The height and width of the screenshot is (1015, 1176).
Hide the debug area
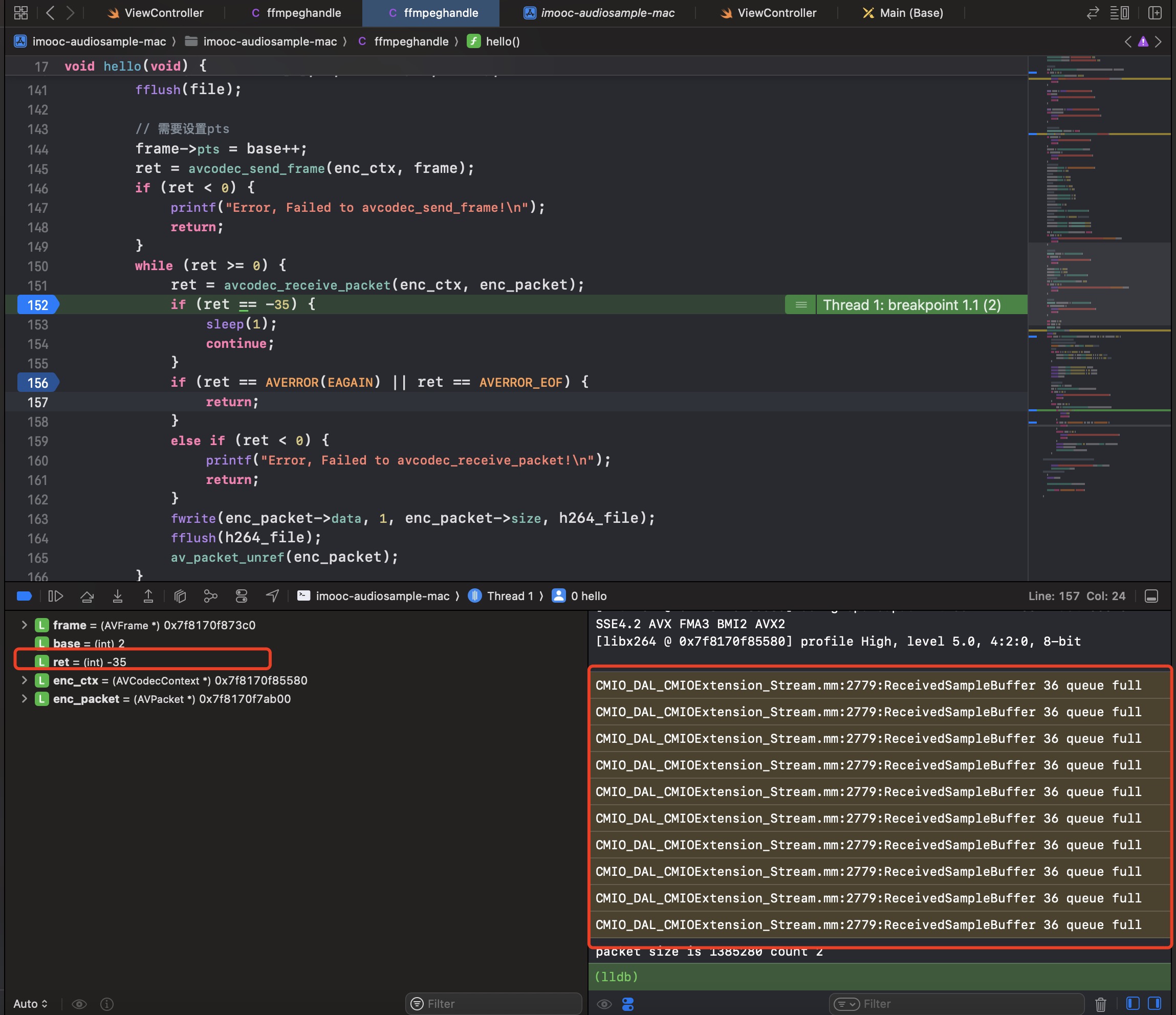pos(1151,595)
